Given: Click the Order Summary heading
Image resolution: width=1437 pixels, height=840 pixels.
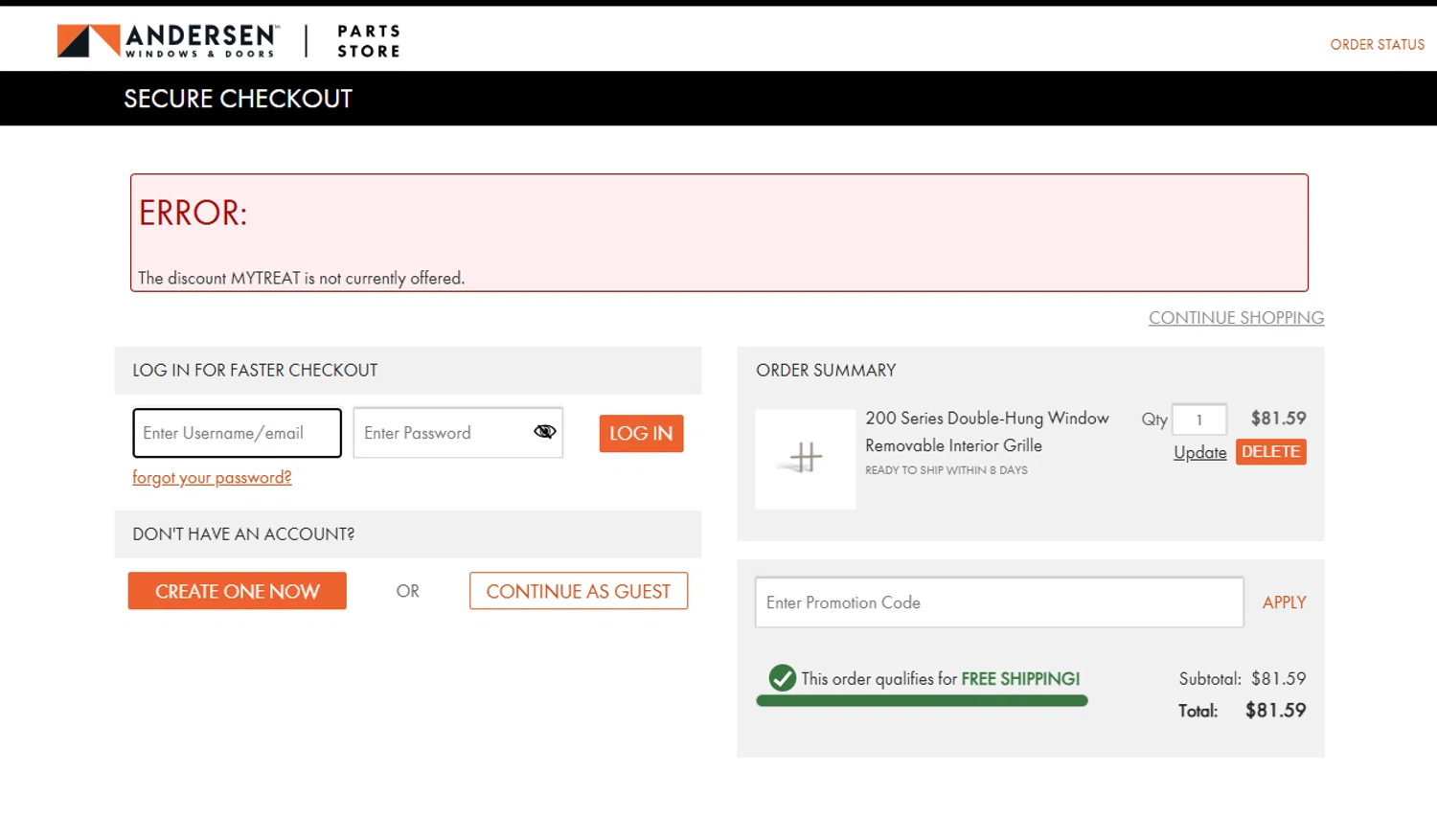Looking at the screenshot, I should click(x=826, y=370).
